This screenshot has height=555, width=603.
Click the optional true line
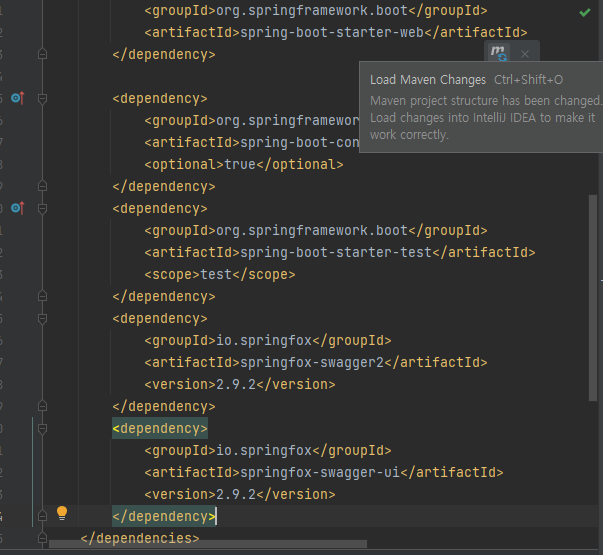pyautogui.click(x=244, y=165)
